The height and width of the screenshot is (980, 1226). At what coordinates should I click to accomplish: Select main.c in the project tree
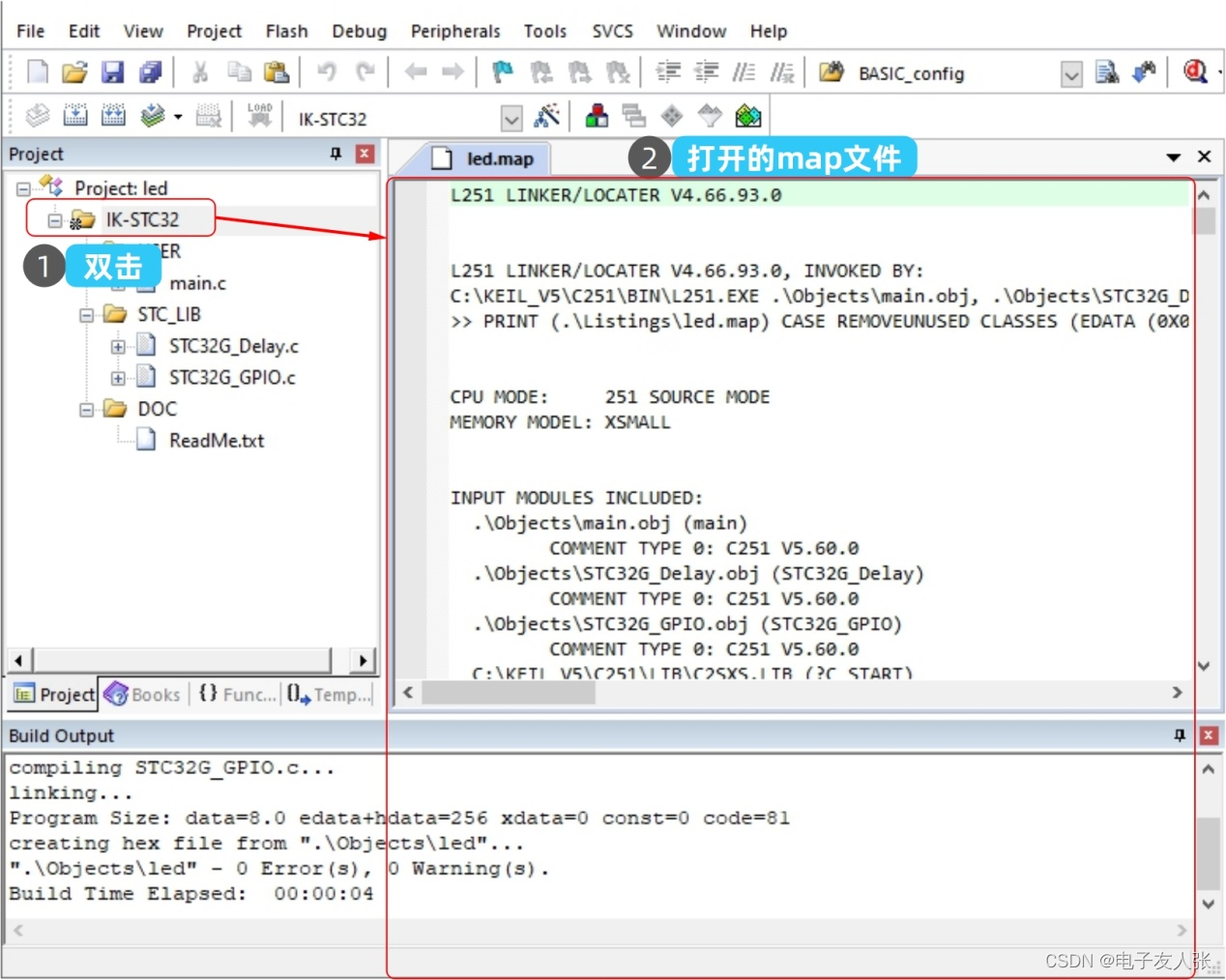tap(197, 283)
